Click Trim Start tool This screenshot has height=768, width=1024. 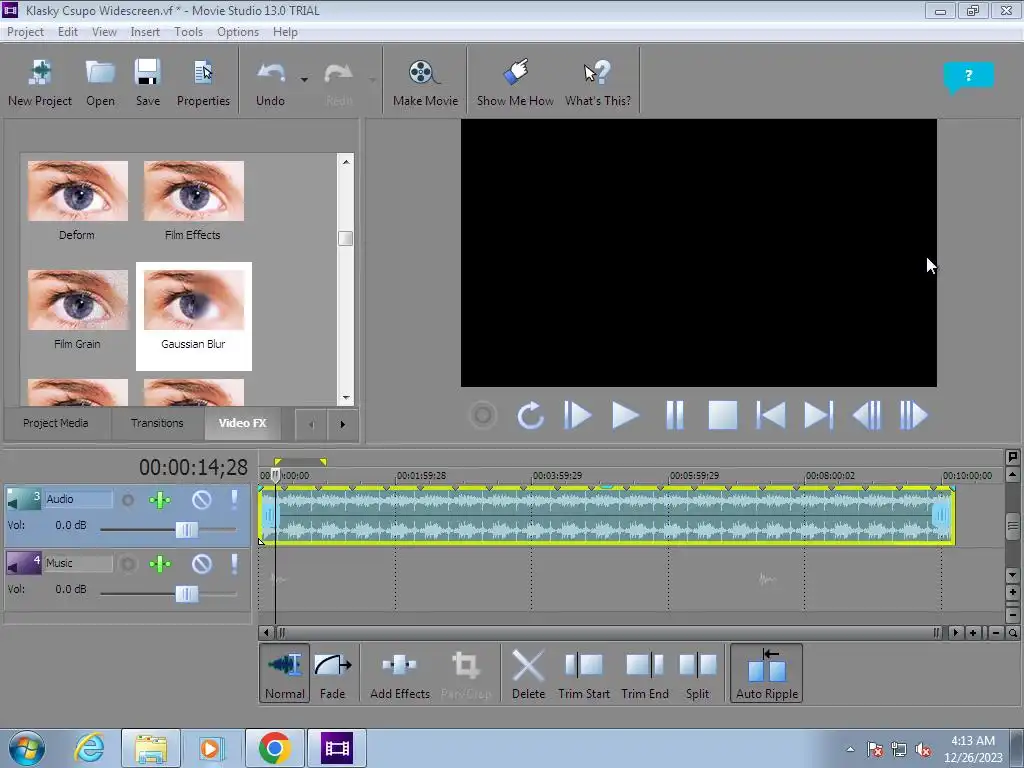(x=584, y=673)
